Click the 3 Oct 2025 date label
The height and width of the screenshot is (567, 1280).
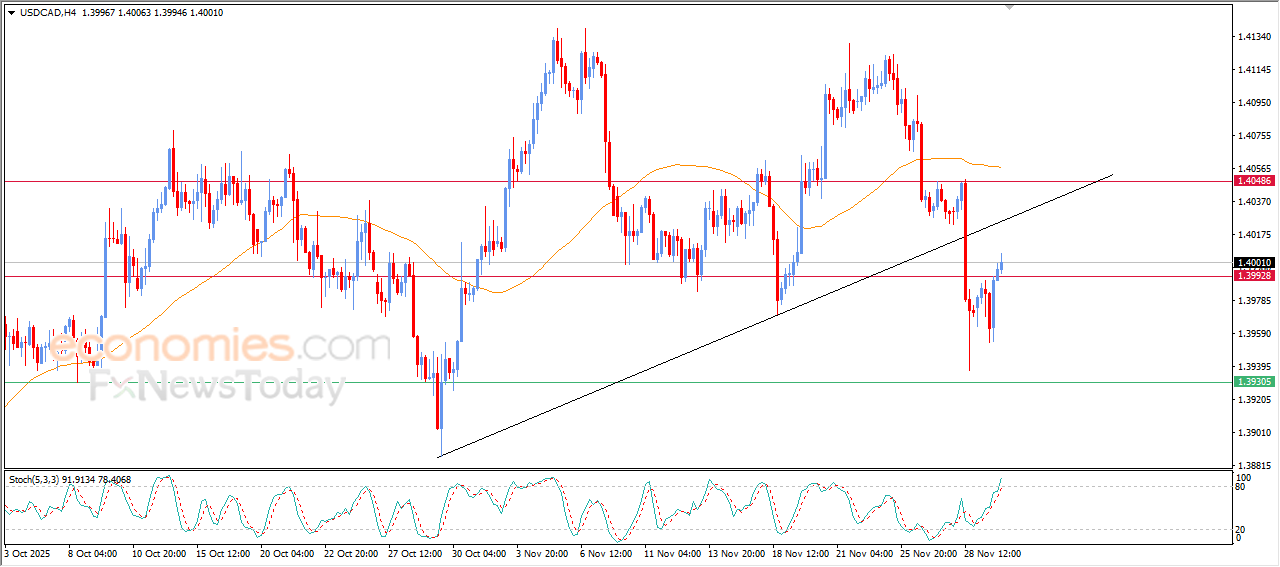25,553
